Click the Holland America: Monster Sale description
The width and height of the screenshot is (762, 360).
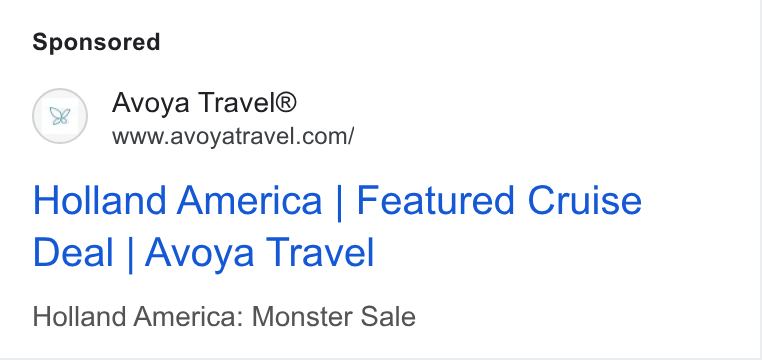coord(224,317)
